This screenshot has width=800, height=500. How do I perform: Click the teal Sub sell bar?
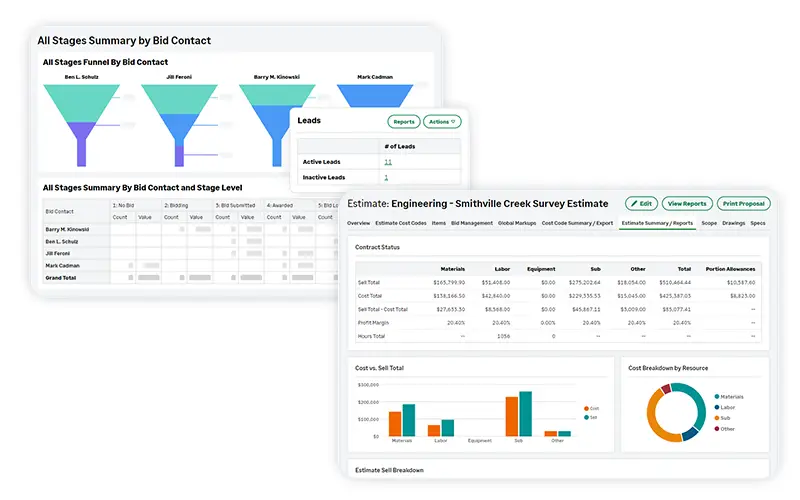coord(526,414)
